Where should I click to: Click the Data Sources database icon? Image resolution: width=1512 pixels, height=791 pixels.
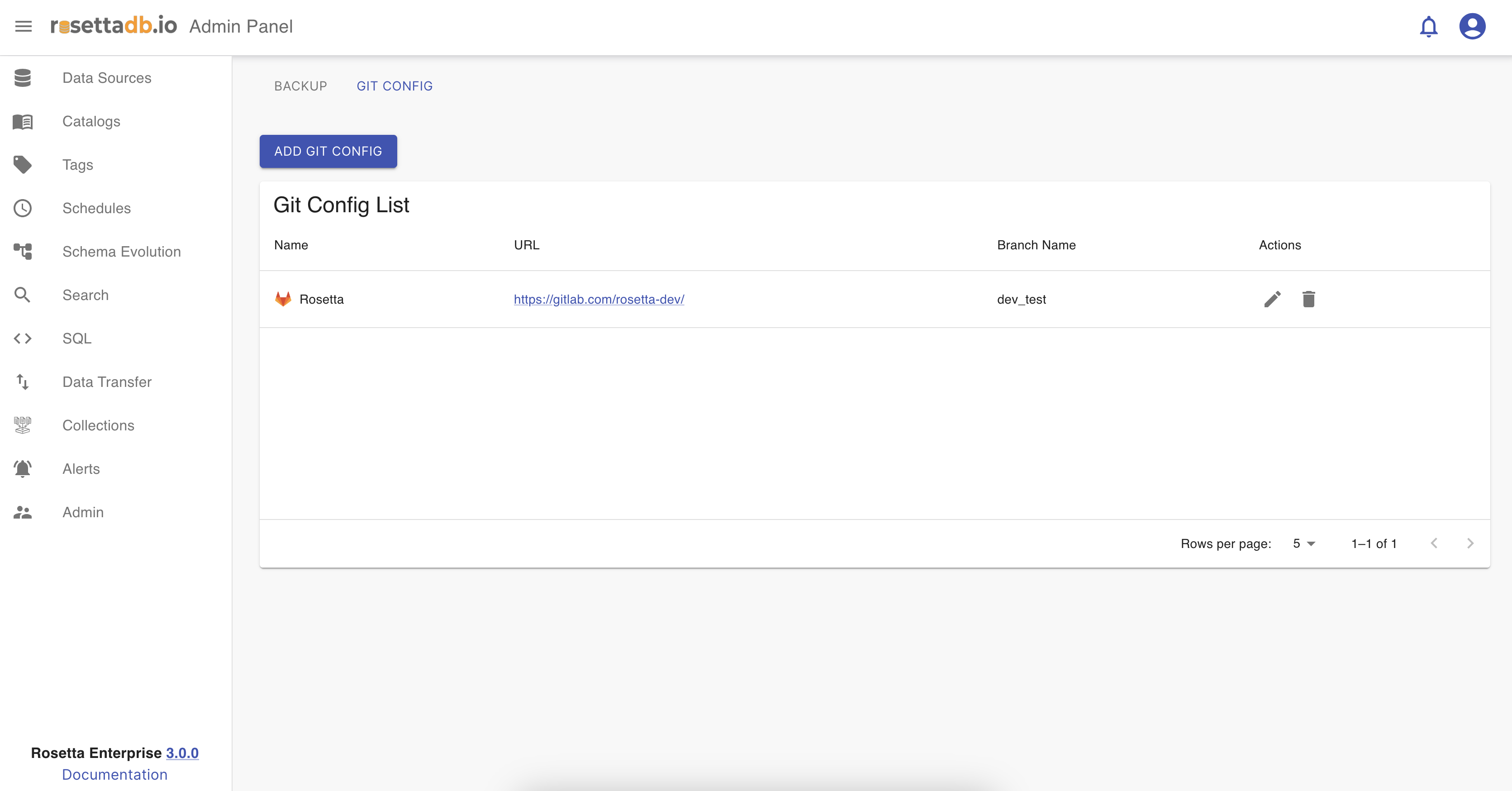tap(22, 78)
